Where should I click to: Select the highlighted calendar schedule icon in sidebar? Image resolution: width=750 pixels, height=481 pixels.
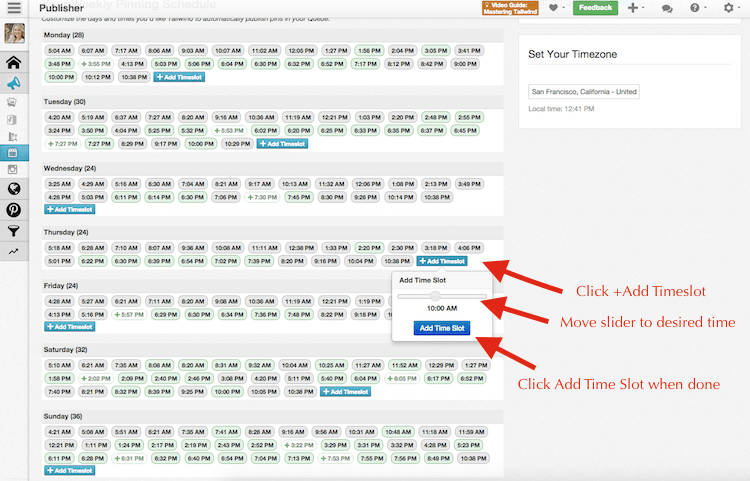pos(14,153)
